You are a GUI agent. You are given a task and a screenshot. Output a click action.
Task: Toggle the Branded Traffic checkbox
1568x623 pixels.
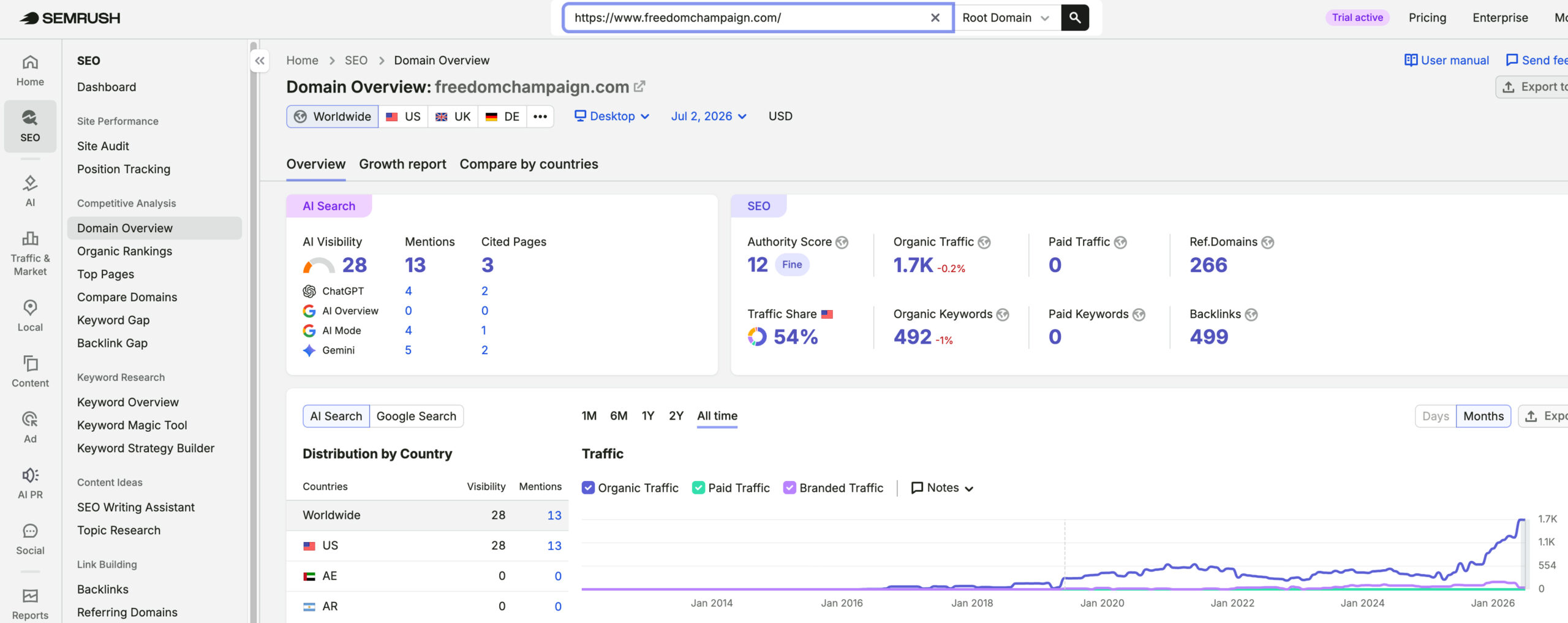790,488
